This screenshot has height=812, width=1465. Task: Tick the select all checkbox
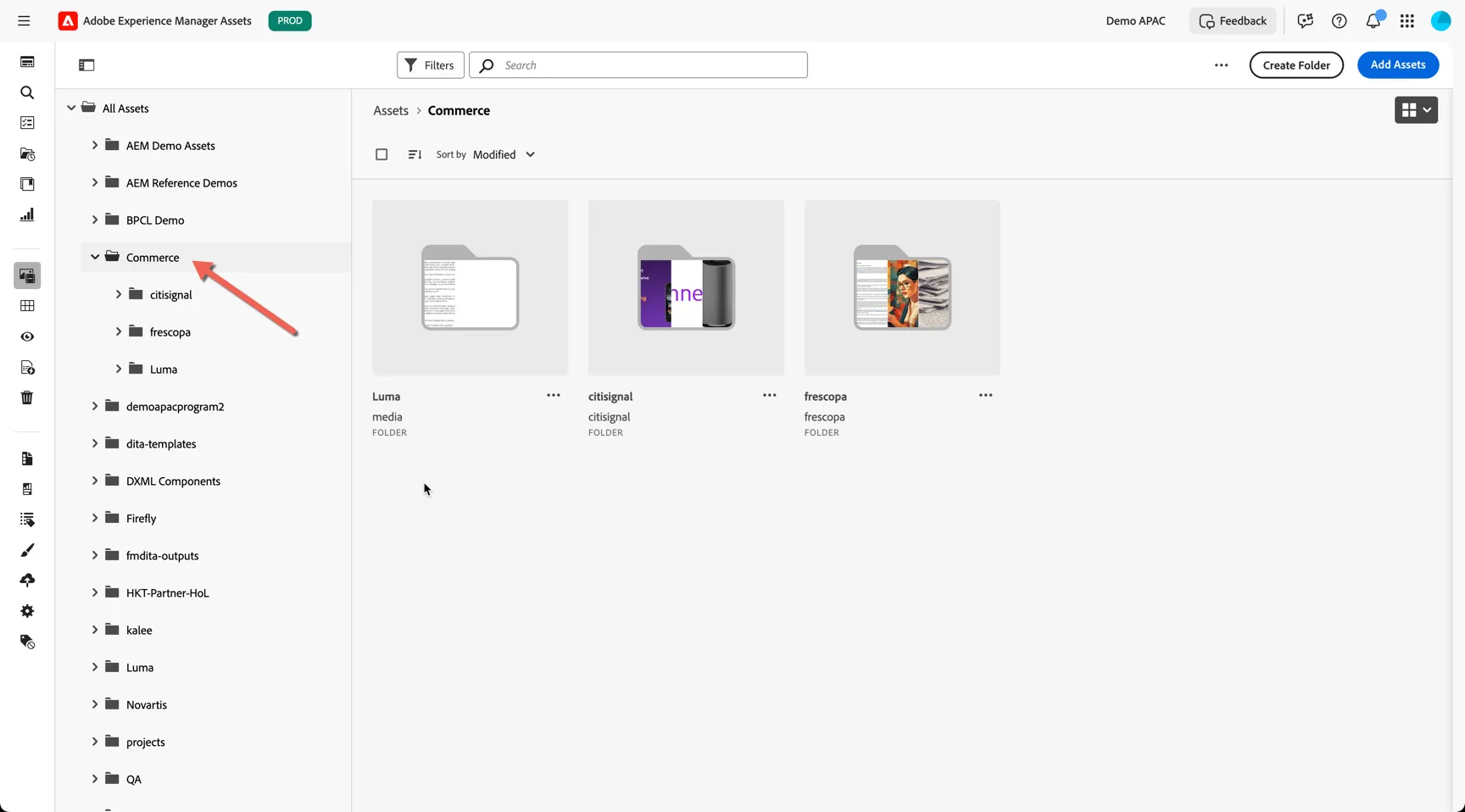point(382,154)
